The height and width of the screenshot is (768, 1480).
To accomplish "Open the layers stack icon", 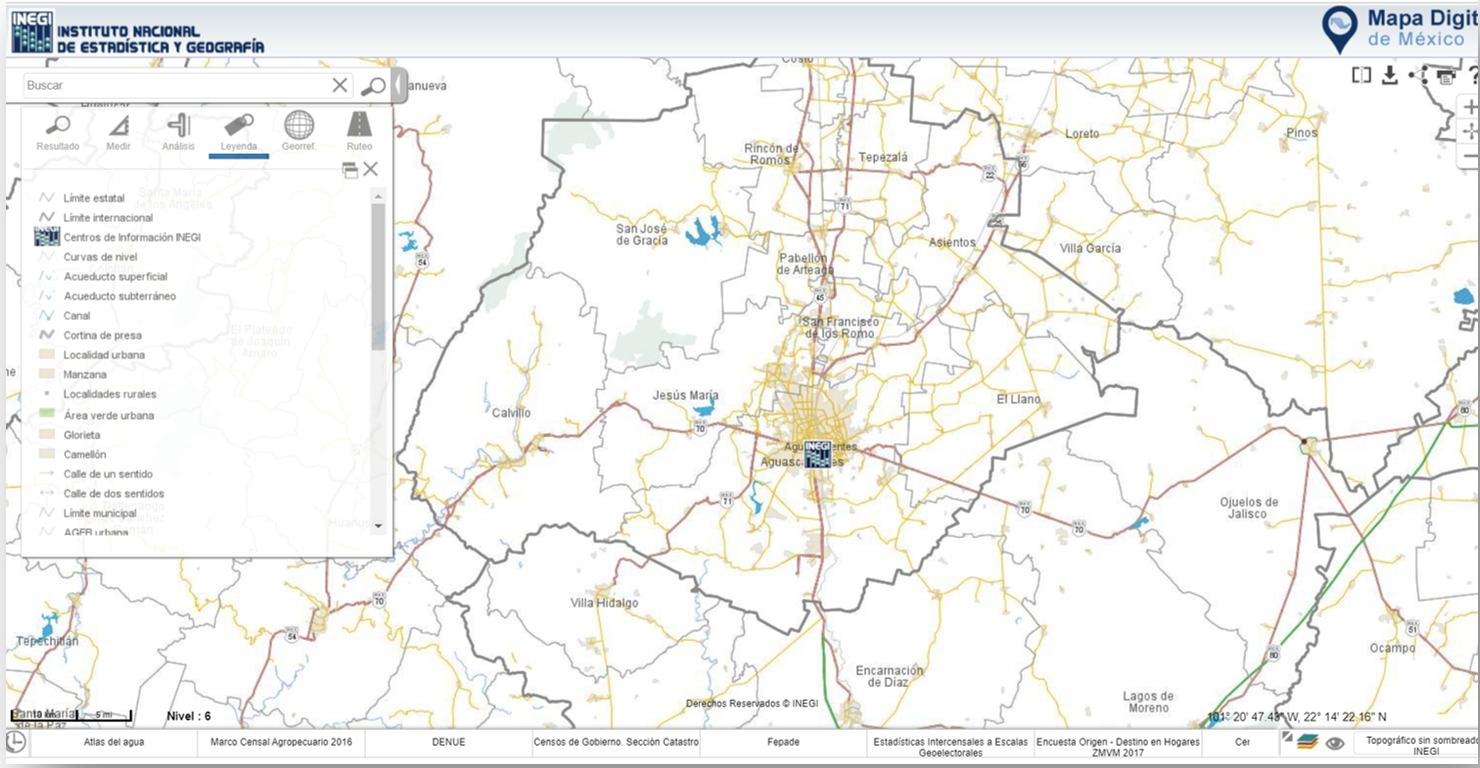I will [1306, 742].
